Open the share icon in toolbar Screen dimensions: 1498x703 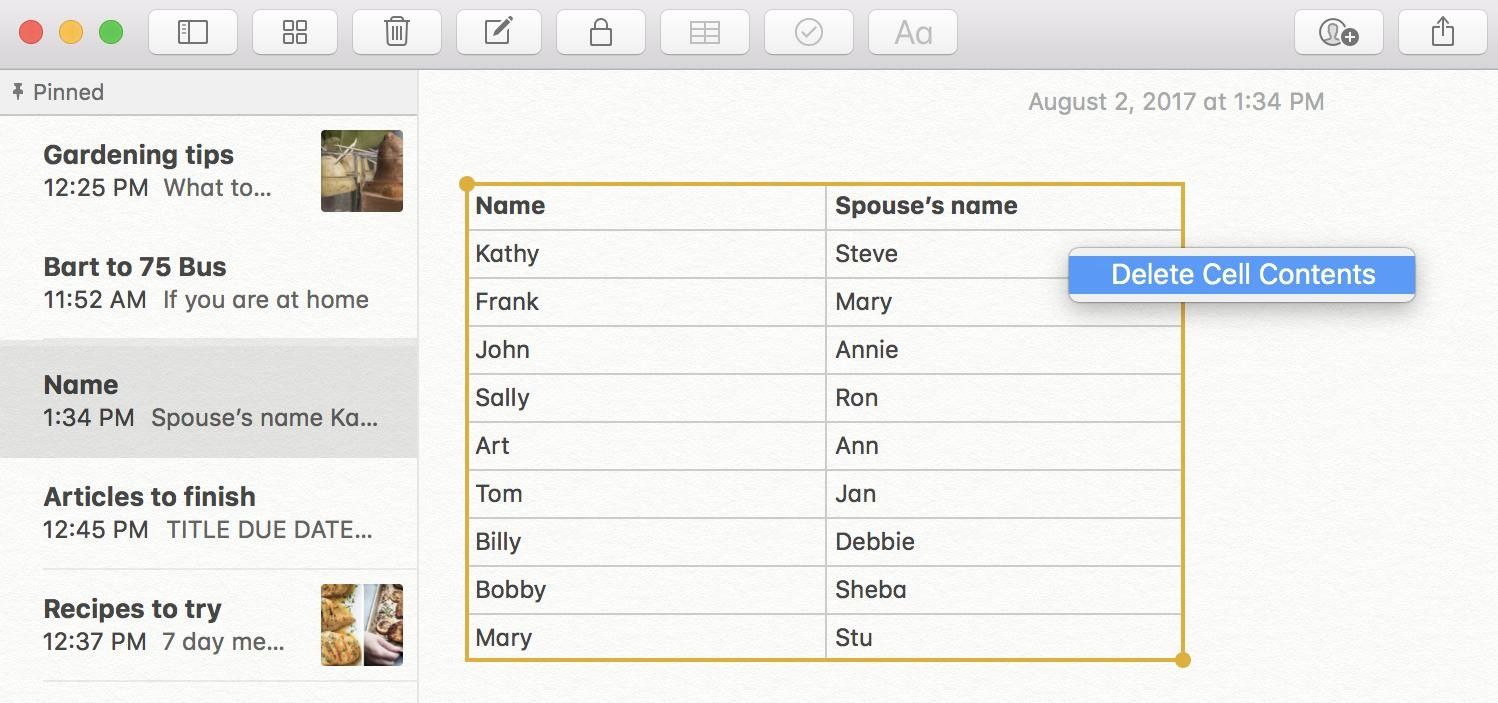tap(1442, 33)
